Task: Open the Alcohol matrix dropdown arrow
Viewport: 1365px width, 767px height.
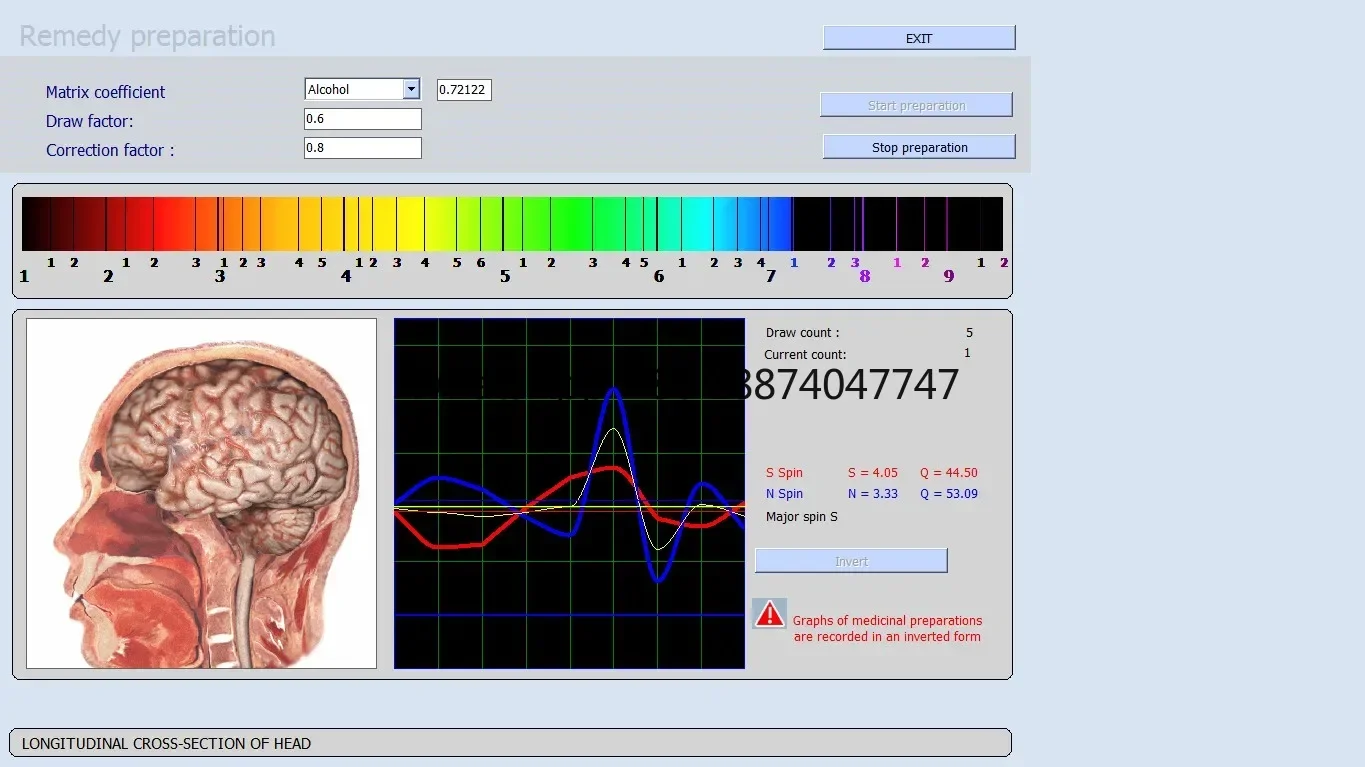Action: click(411, 89)
